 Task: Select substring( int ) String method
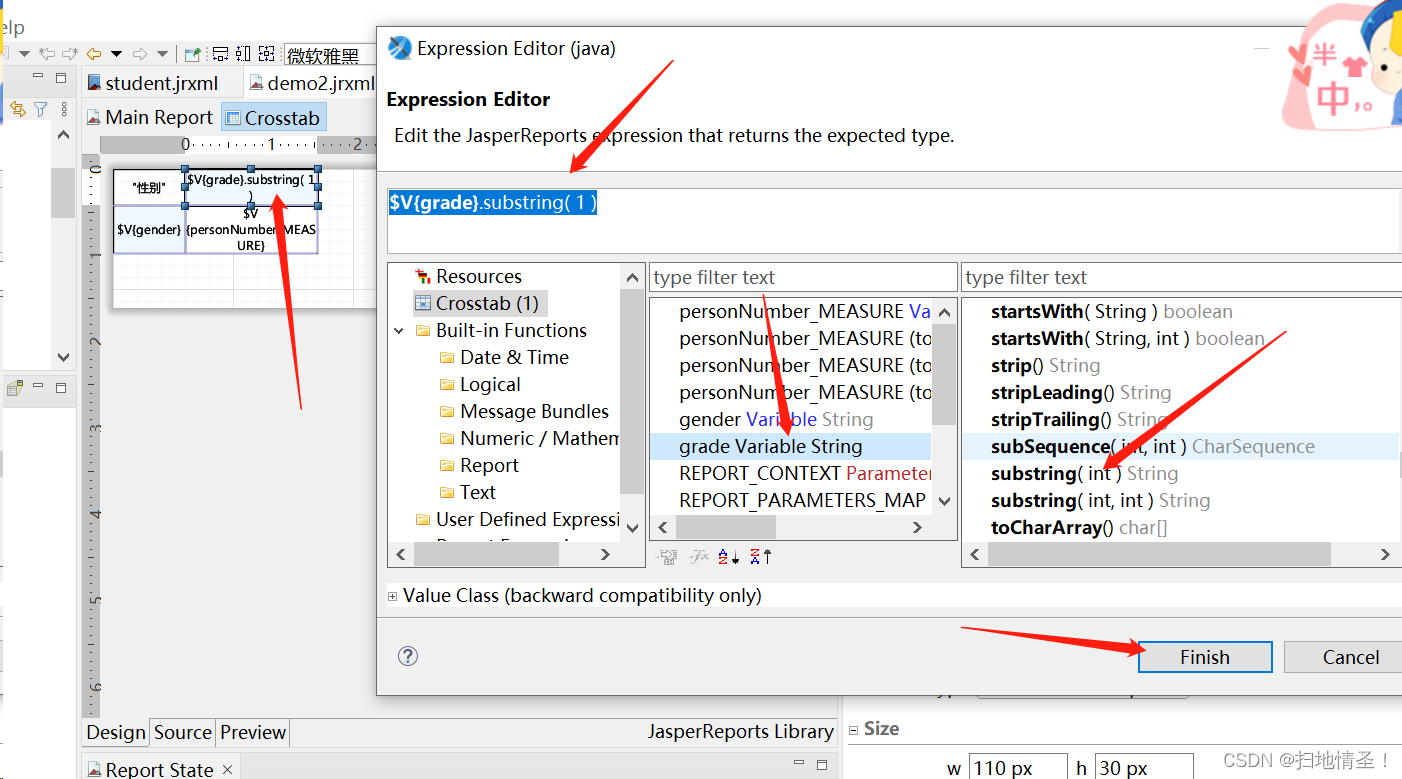coord(1084,473)
